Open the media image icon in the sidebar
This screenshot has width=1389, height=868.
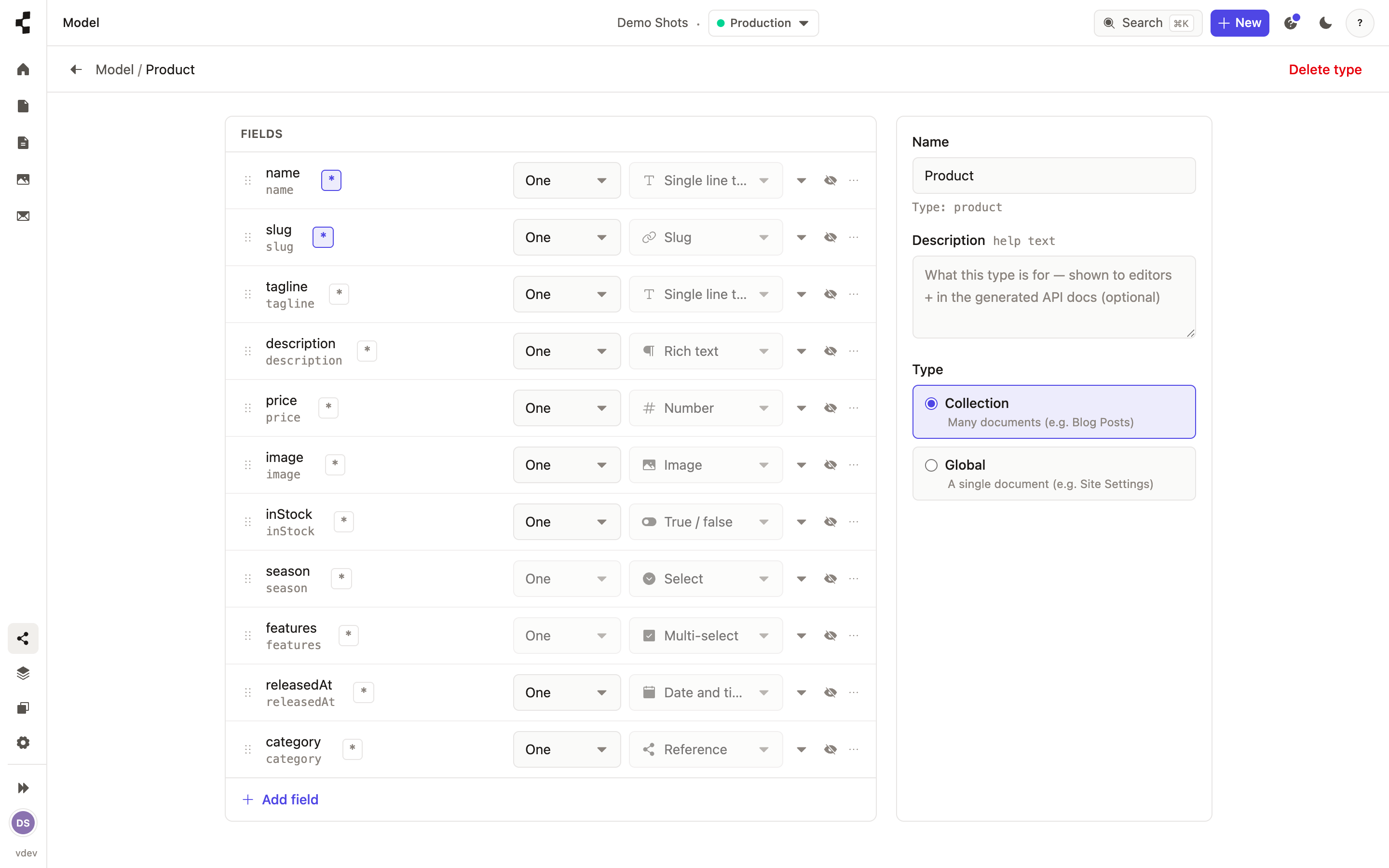coord(23,180)
